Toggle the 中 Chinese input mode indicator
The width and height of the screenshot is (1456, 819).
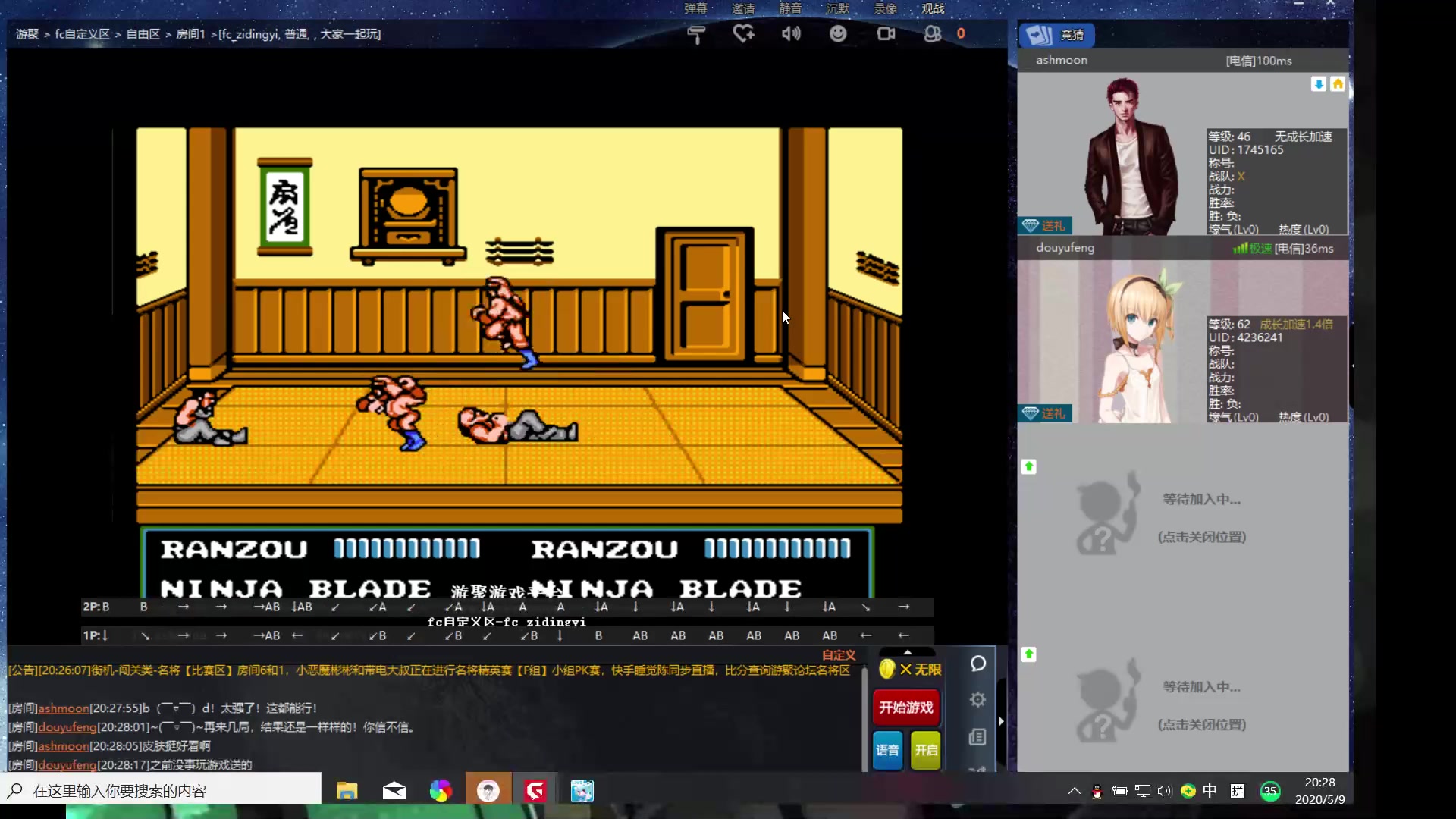[1210, 791]
